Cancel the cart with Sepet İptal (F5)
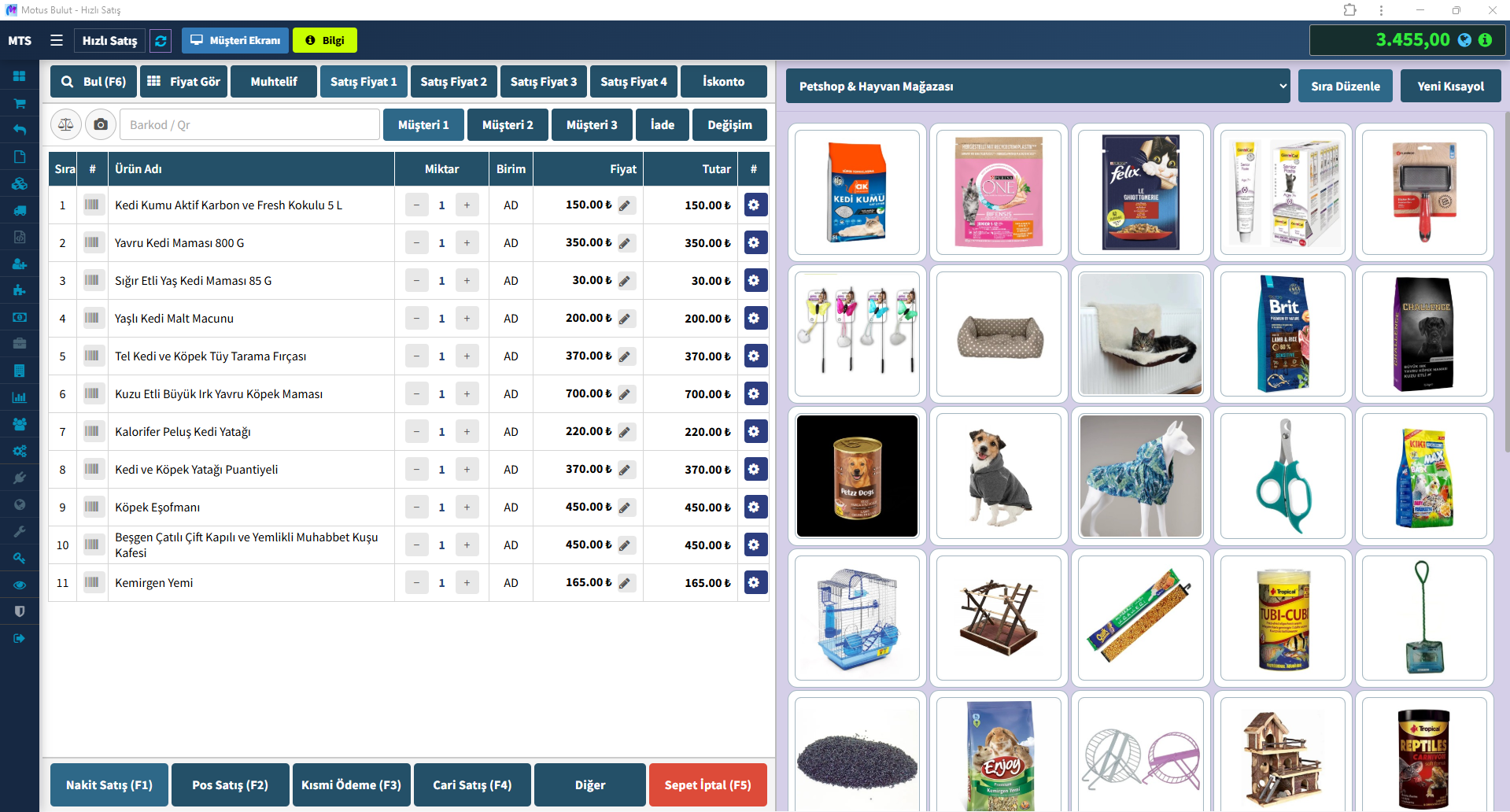This screenshot has width=1510, height=812. 707,784
